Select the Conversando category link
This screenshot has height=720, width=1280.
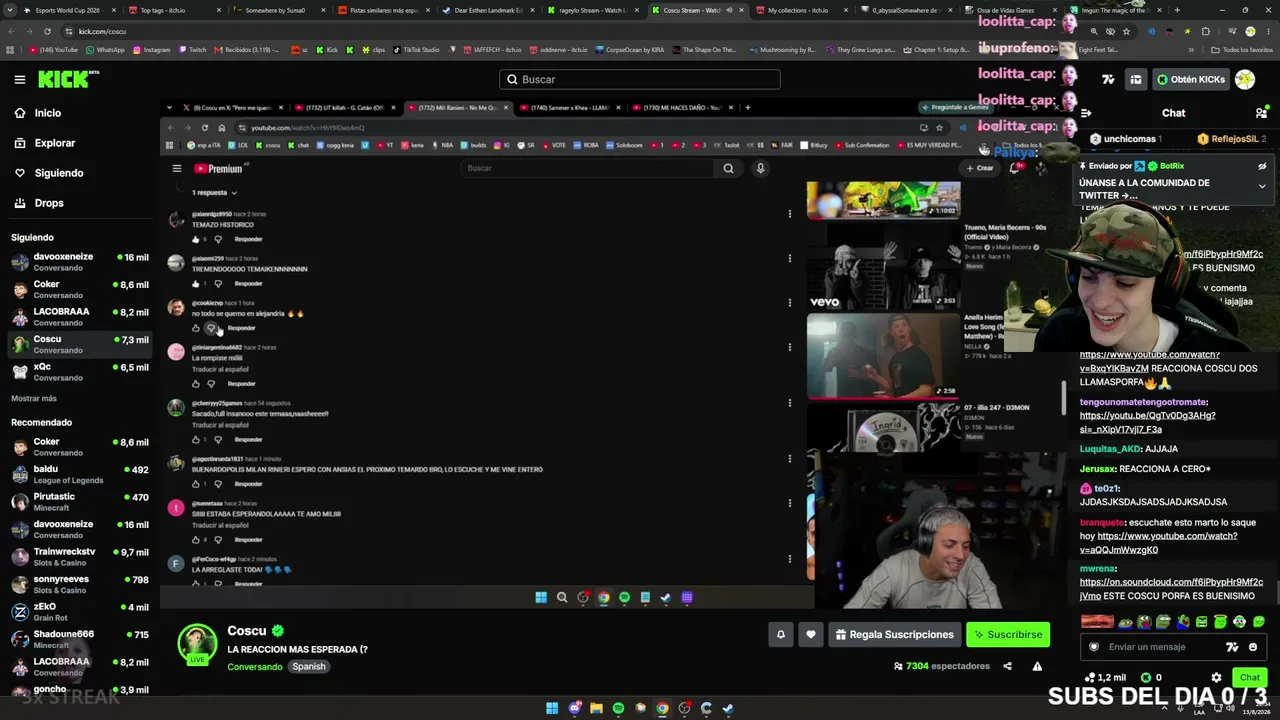point(255,667)
